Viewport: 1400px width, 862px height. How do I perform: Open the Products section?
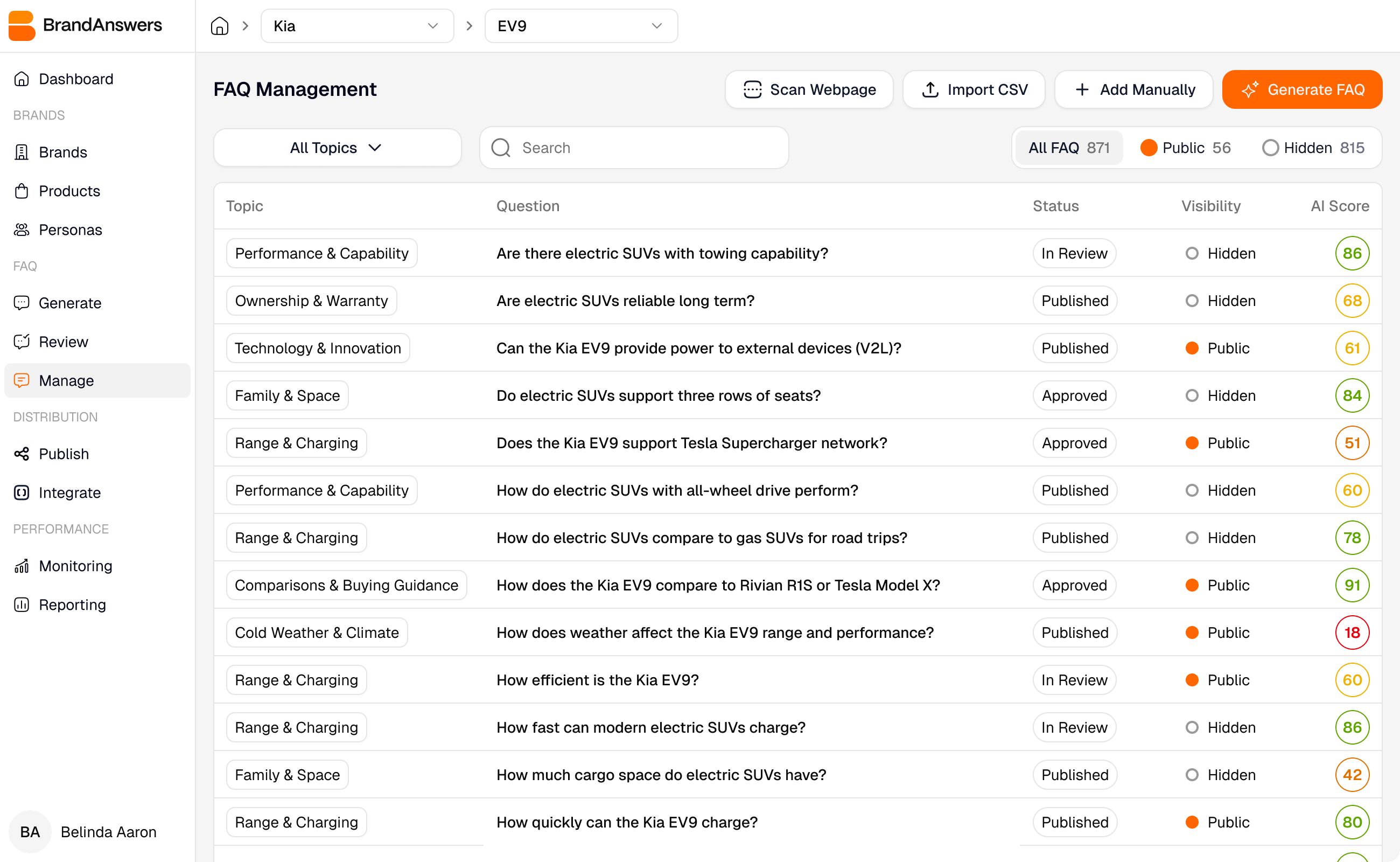tap(69, 191)
